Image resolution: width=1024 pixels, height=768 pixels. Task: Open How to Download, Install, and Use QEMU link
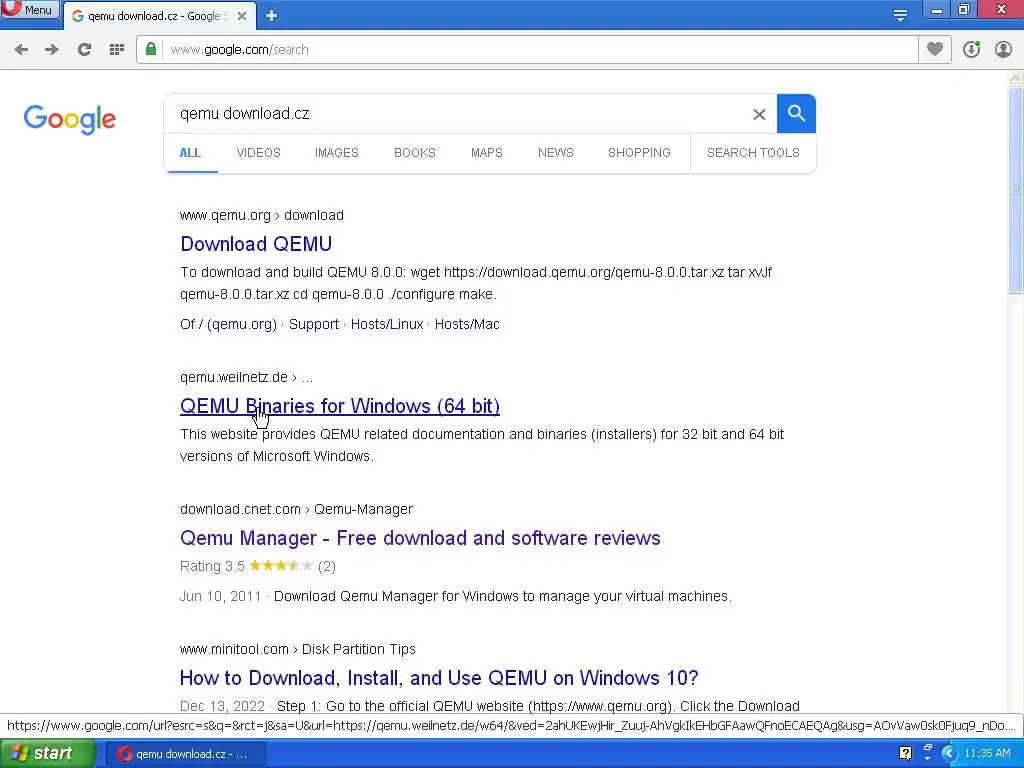point(439,677)
